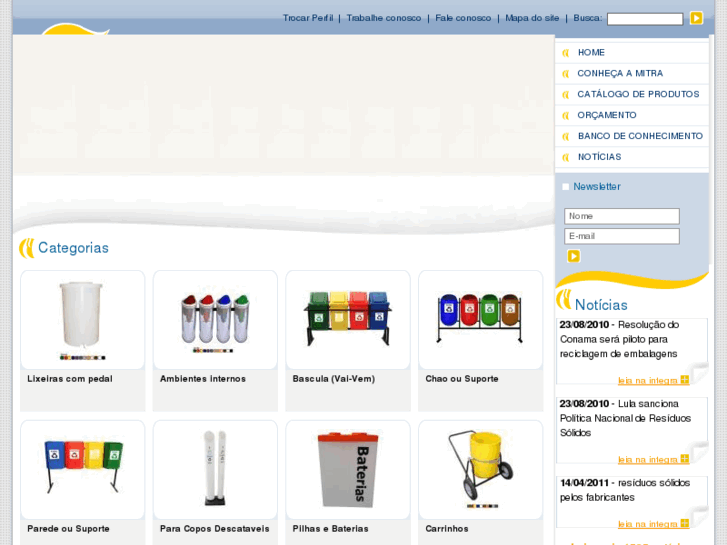727x545 pixels.
Task: Read full resíduos sólidos news via leia na integra
Action: pos(647,524)
